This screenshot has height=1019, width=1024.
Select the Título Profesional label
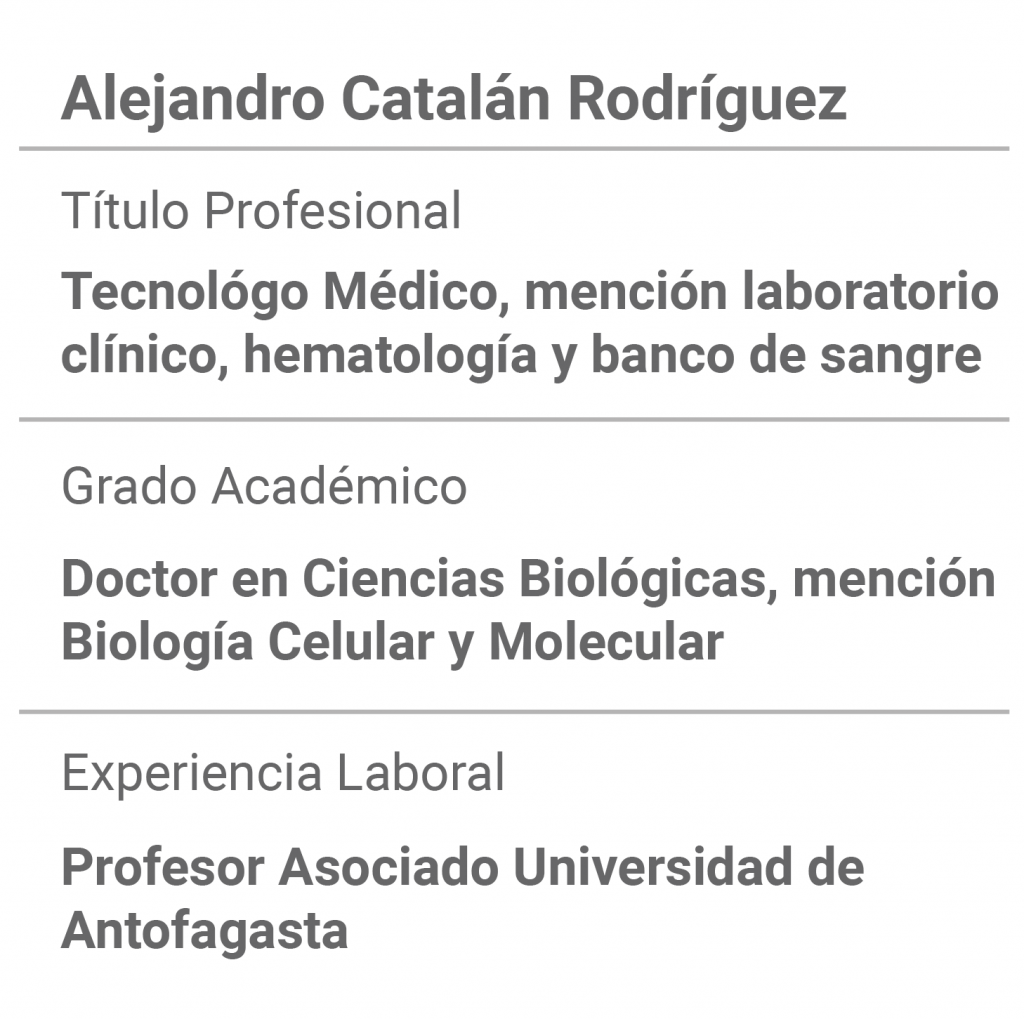[x=261, y=211]
